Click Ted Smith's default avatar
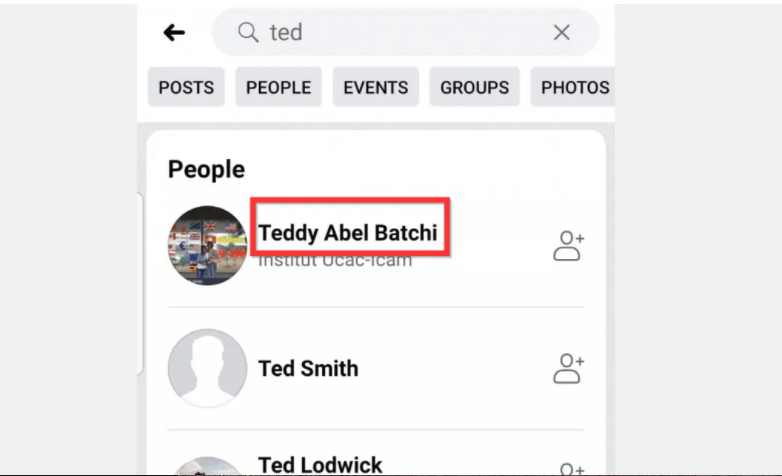Image resolution: width=782 pixels, height=476 pixels. [x=207, y=368]
